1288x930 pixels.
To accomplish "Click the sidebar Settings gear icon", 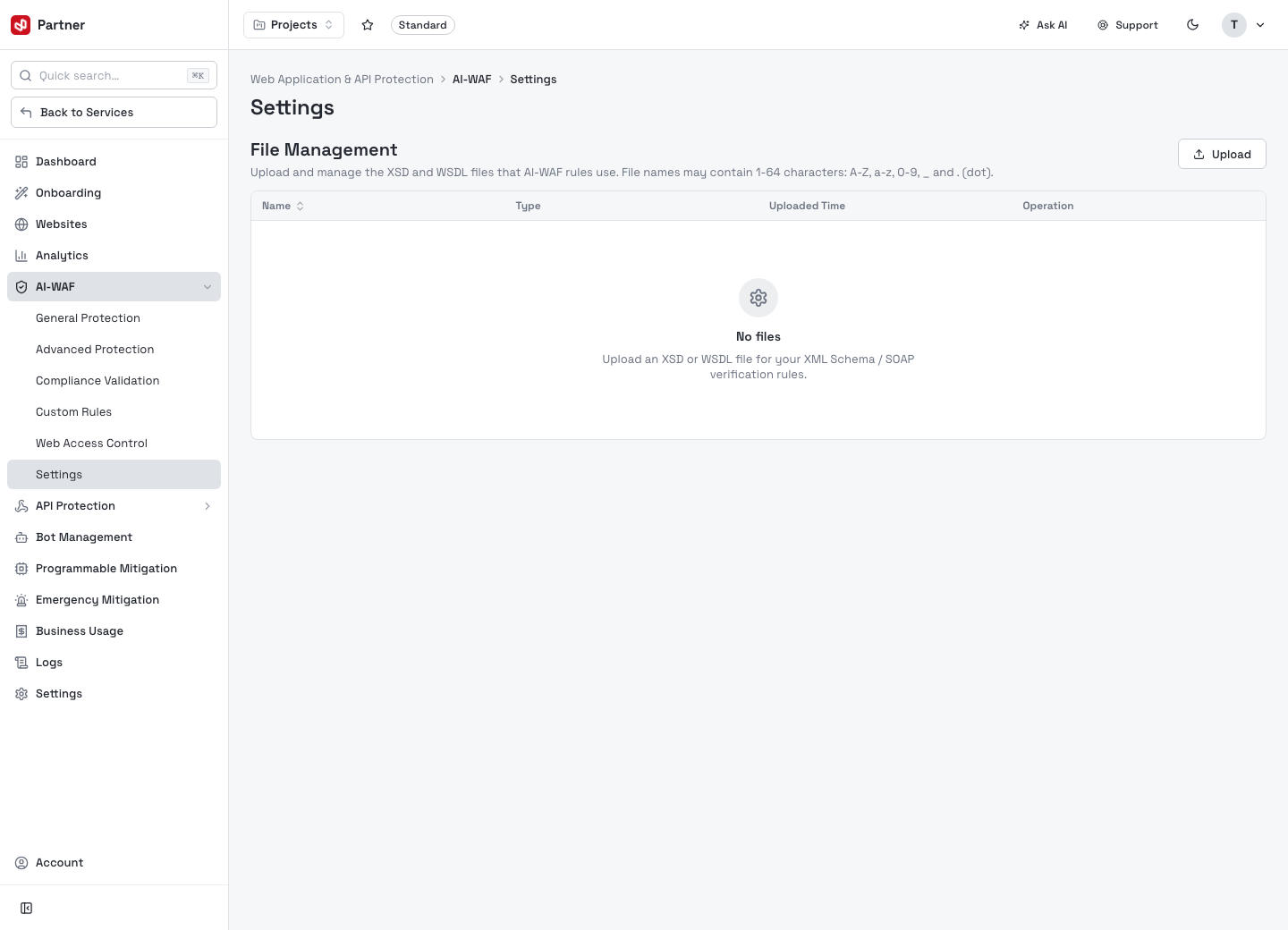I will 21,694.
